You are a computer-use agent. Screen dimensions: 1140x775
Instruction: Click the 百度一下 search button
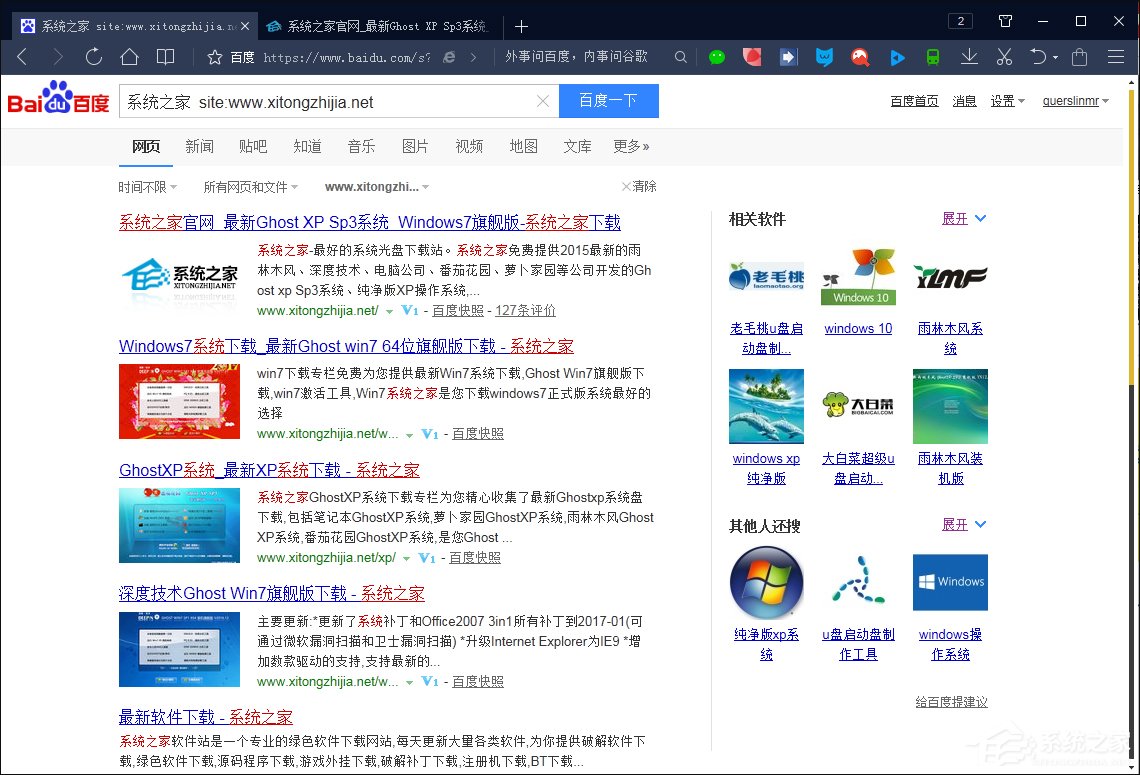point(608,101)
